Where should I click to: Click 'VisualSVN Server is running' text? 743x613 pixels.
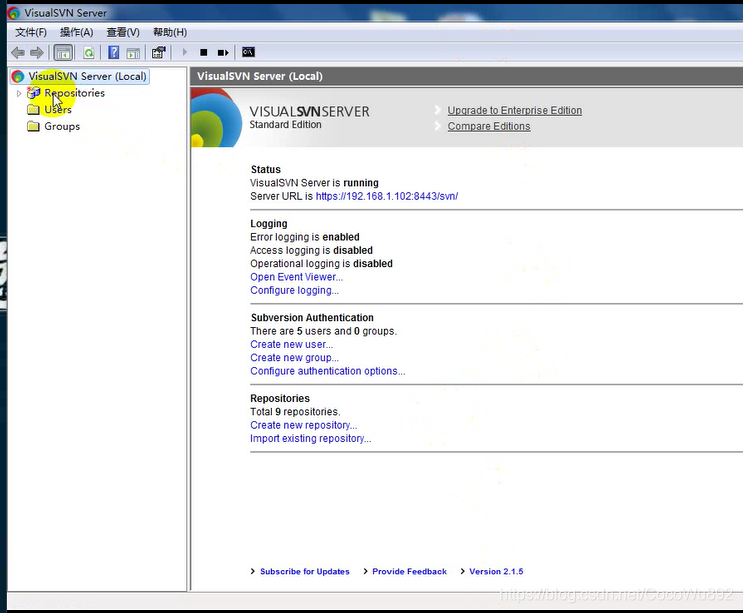(314, 183)
